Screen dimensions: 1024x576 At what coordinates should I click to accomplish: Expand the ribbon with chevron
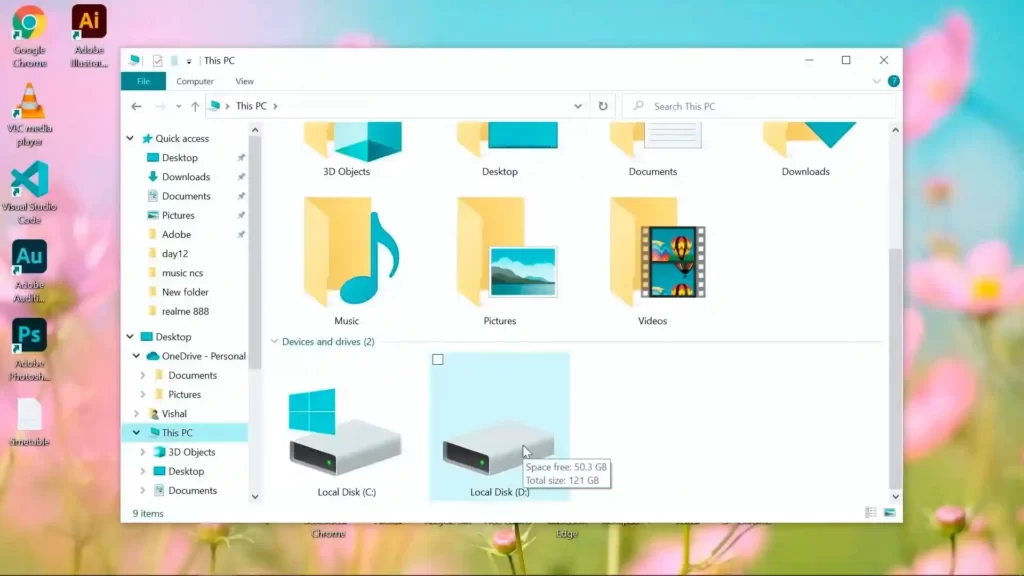click(x=876, y=81)
